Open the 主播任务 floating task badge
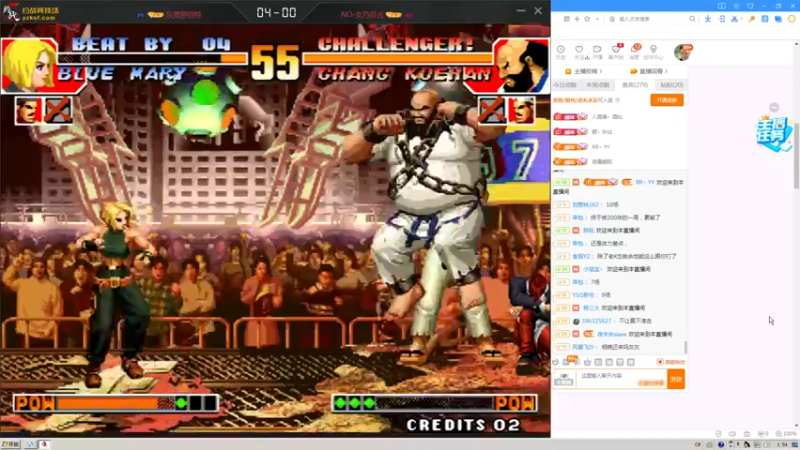This screenshot has width=800, height=450. 773,134
